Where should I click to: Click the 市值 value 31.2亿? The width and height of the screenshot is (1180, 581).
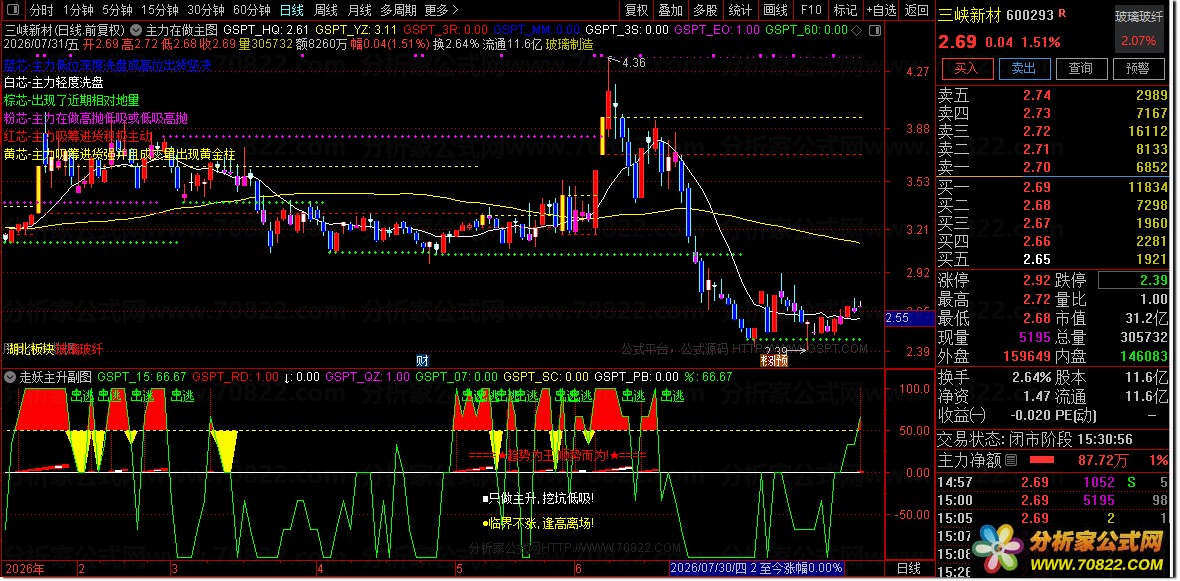click(x=1146, y=320)
